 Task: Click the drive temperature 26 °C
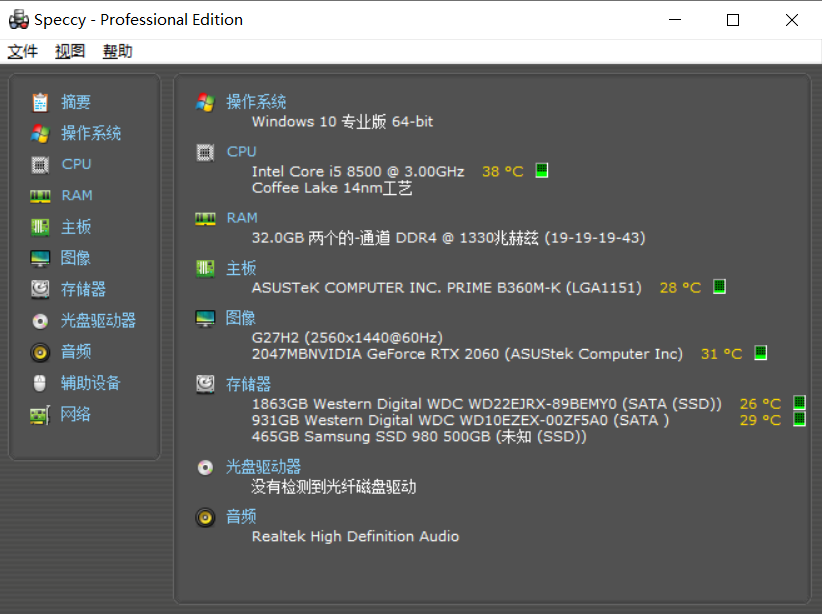pos(761,404)
